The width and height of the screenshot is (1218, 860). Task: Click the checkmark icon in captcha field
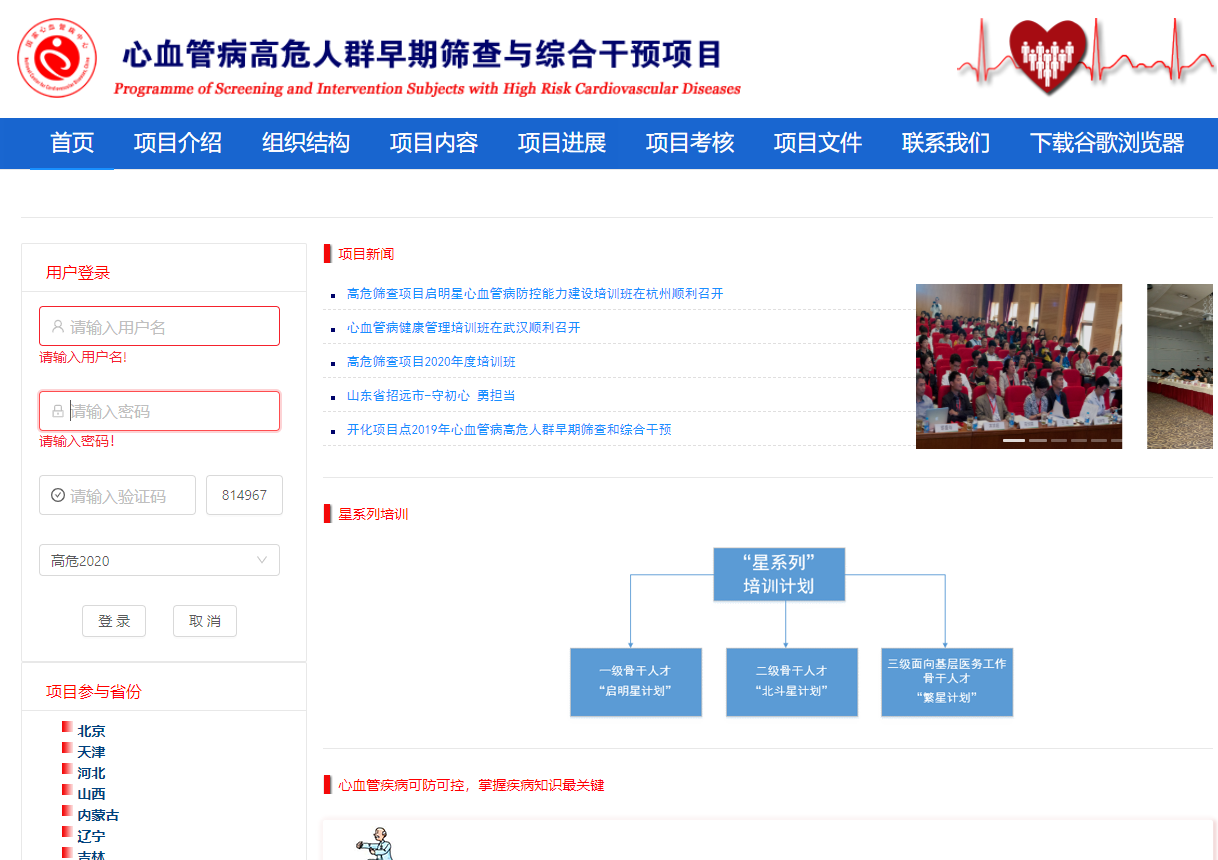58,495
